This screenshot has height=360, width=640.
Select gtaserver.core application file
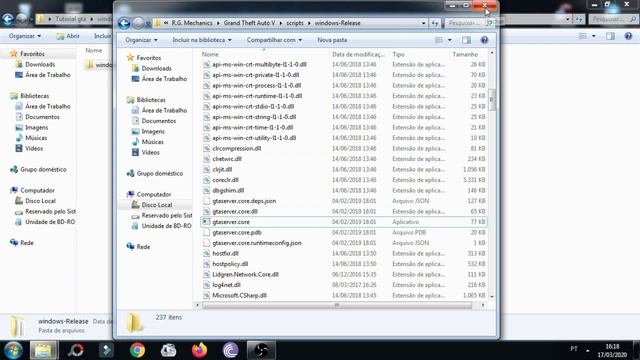point(344,222)
